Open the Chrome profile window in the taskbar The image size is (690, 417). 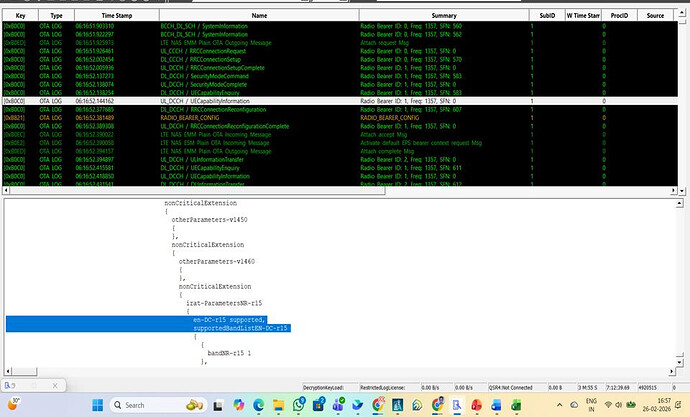click(437, 405)
